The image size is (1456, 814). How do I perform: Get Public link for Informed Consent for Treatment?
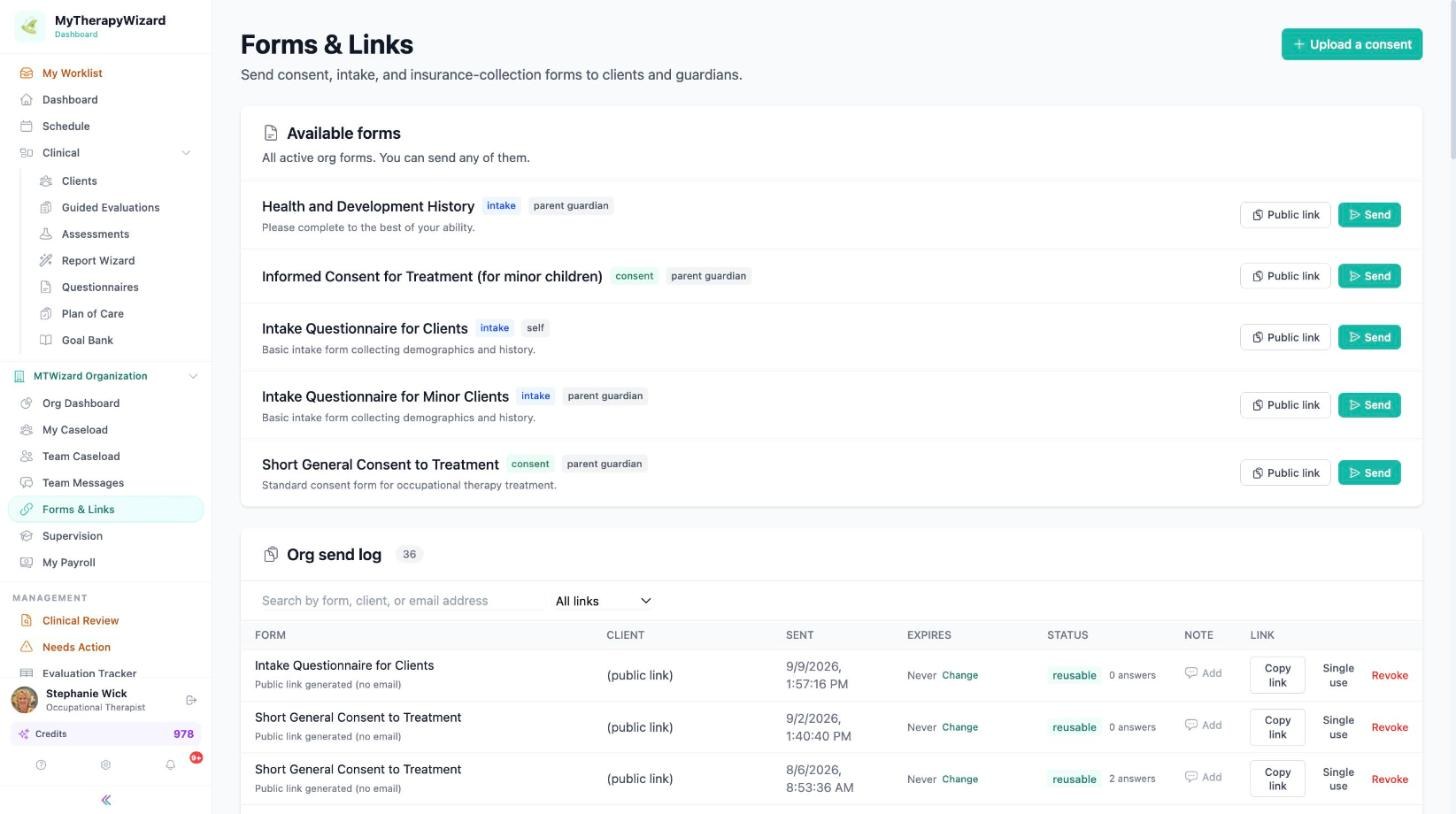pos(1285,276)
